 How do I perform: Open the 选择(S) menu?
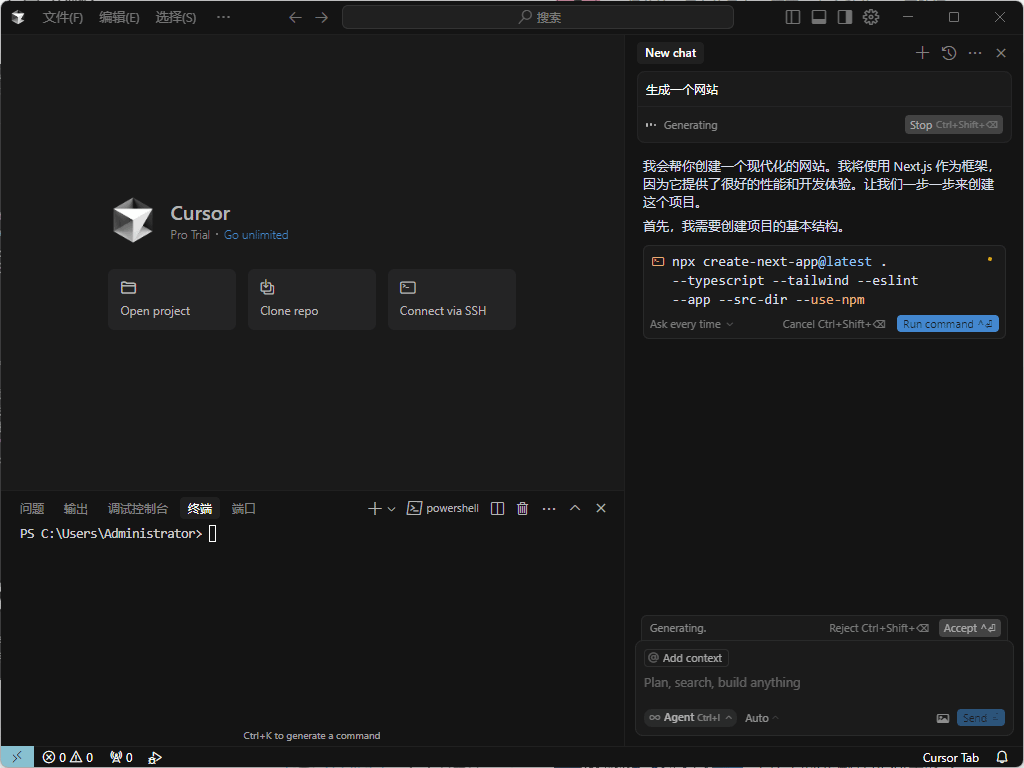coord(176,17)
